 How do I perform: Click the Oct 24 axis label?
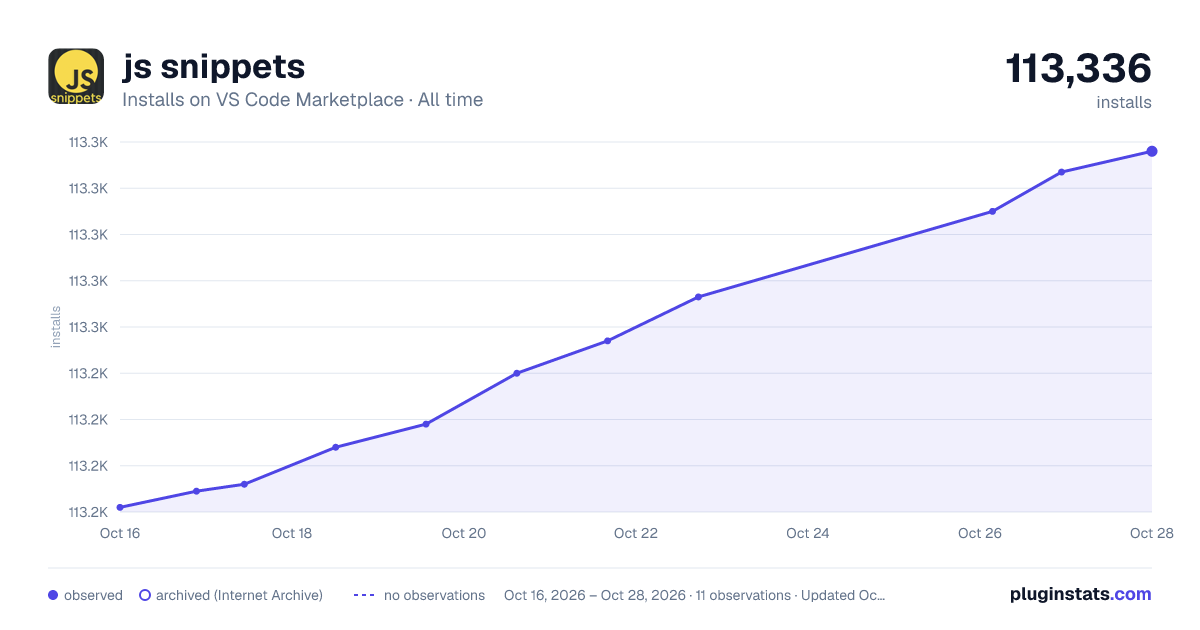808,533
